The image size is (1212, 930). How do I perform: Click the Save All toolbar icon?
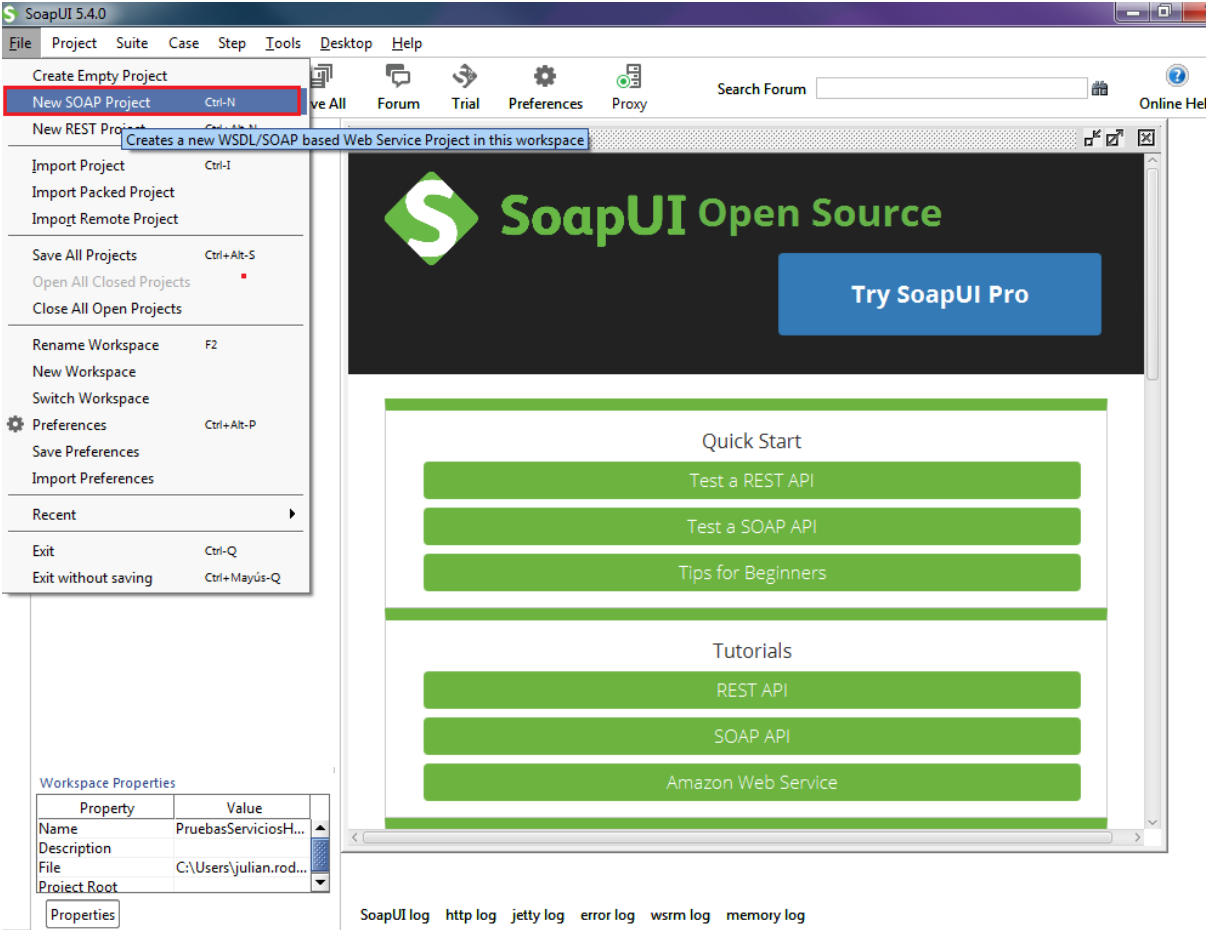[x=320, y=87]
